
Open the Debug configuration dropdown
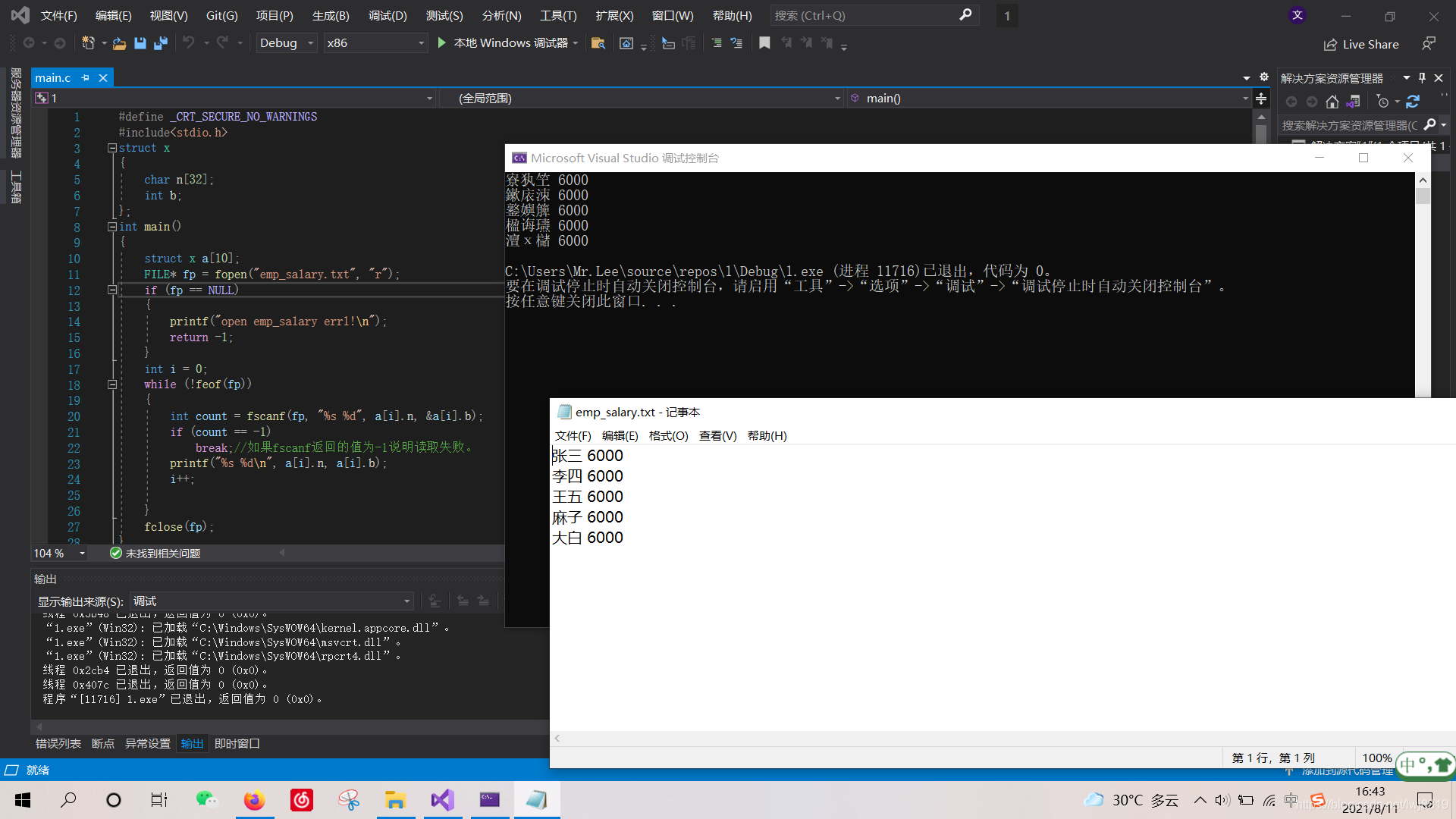coord(286,43)
